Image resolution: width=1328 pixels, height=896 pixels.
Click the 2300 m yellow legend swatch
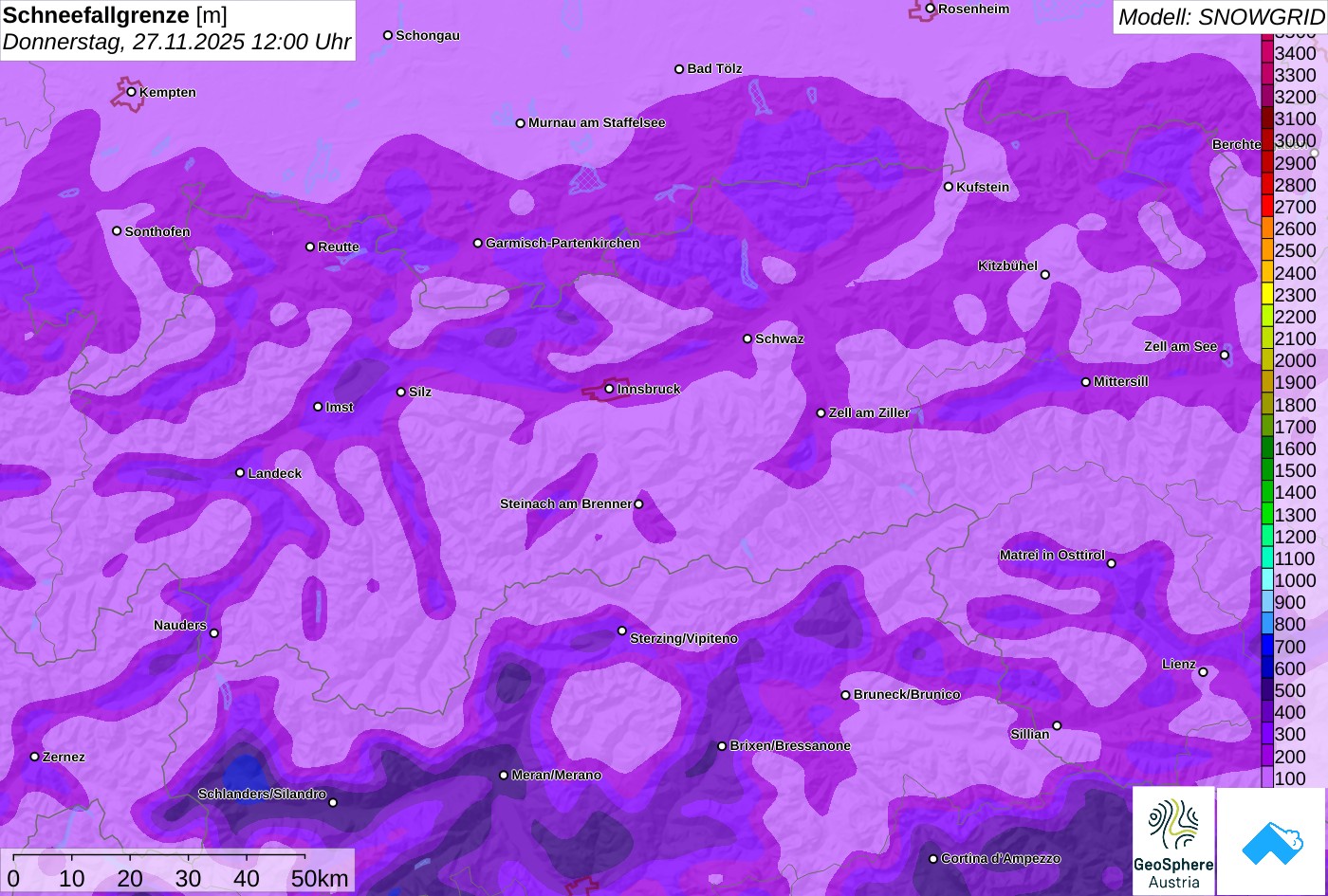[1267, 295]
